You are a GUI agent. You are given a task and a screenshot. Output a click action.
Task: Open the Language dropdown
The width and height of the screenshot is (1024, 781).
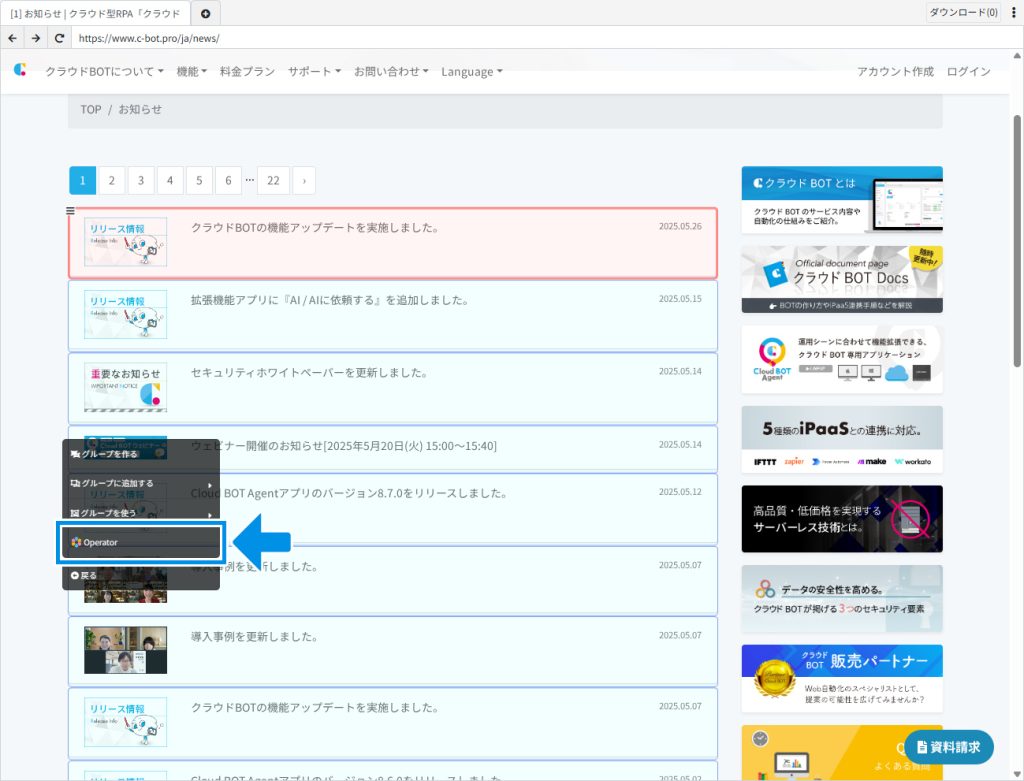[472, 71]
